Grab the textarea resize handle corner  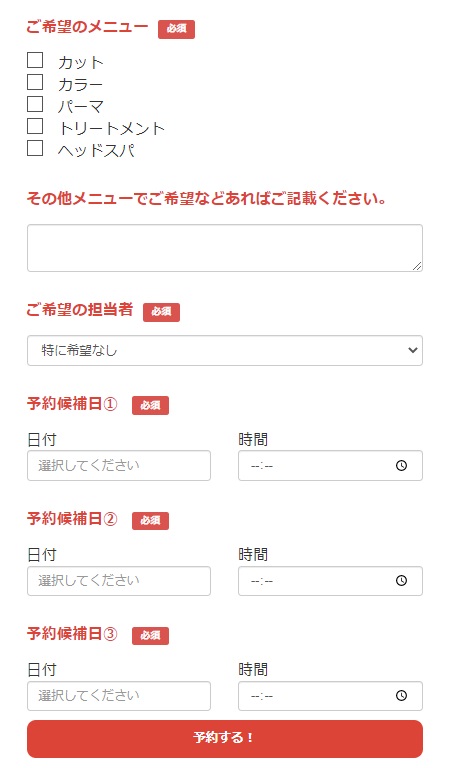417,266
